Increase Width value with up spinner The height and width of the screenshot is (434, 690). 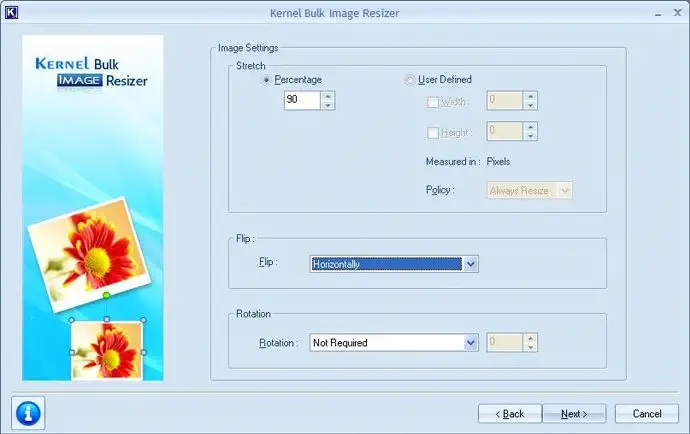[x=530, y=96]
